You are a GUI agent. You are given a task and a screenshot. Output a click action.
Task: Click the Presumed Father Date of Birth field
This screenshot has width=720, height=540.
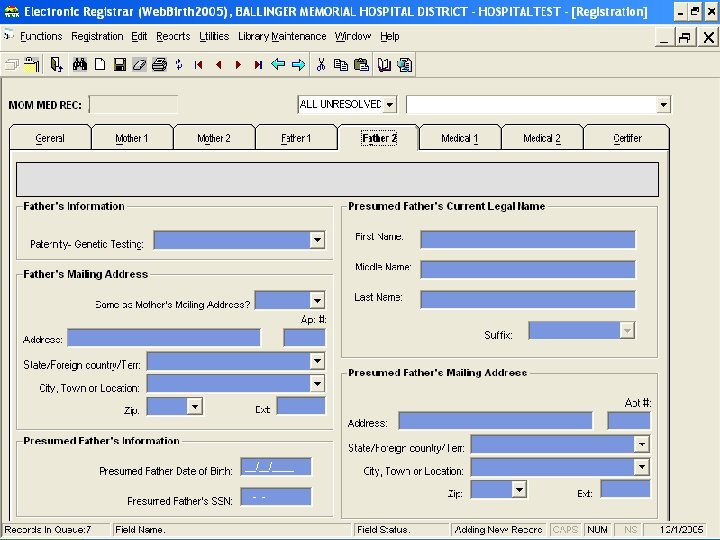coord(276,467)
